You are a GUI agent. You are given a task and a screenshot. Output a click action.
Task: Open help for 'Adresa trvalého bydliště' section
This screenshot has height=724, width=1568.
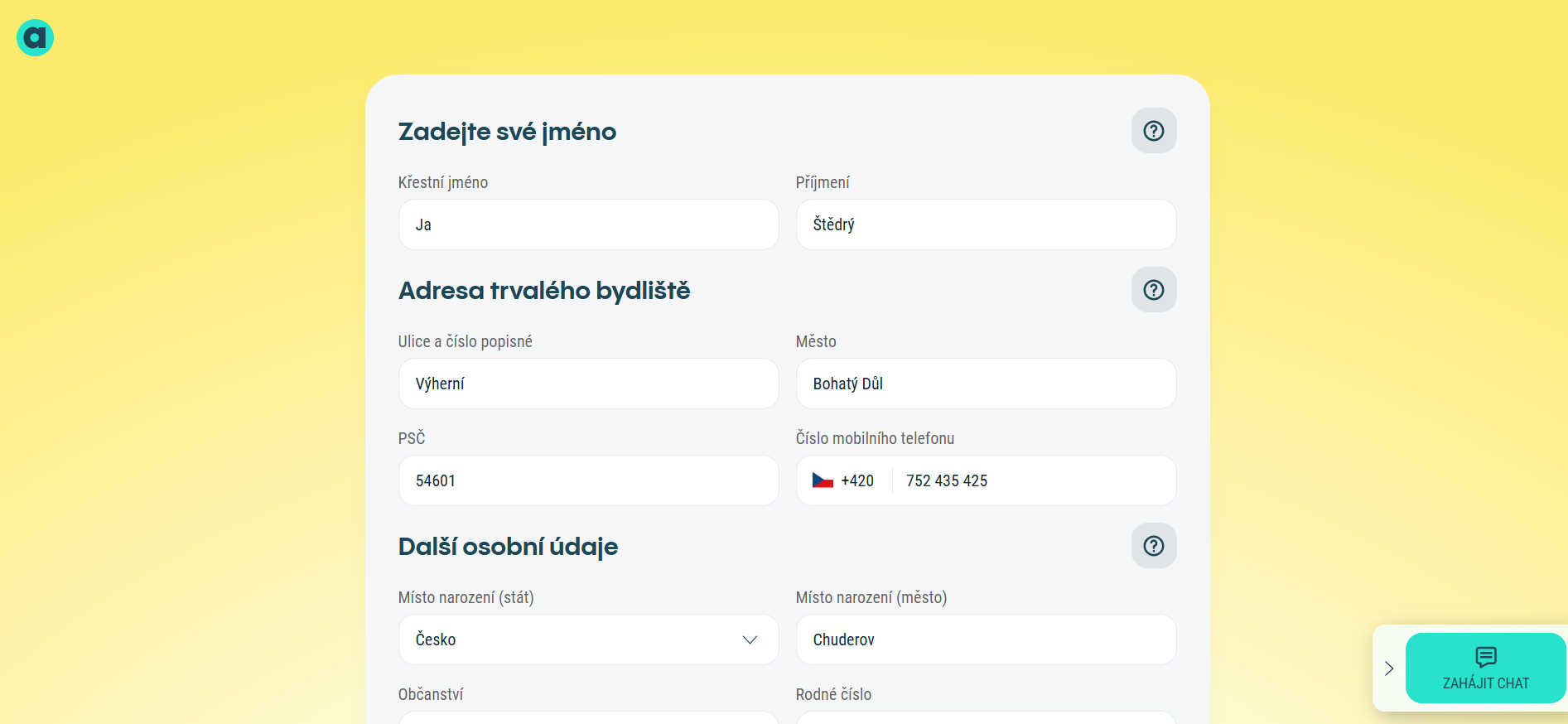(x=1153, y=290)
